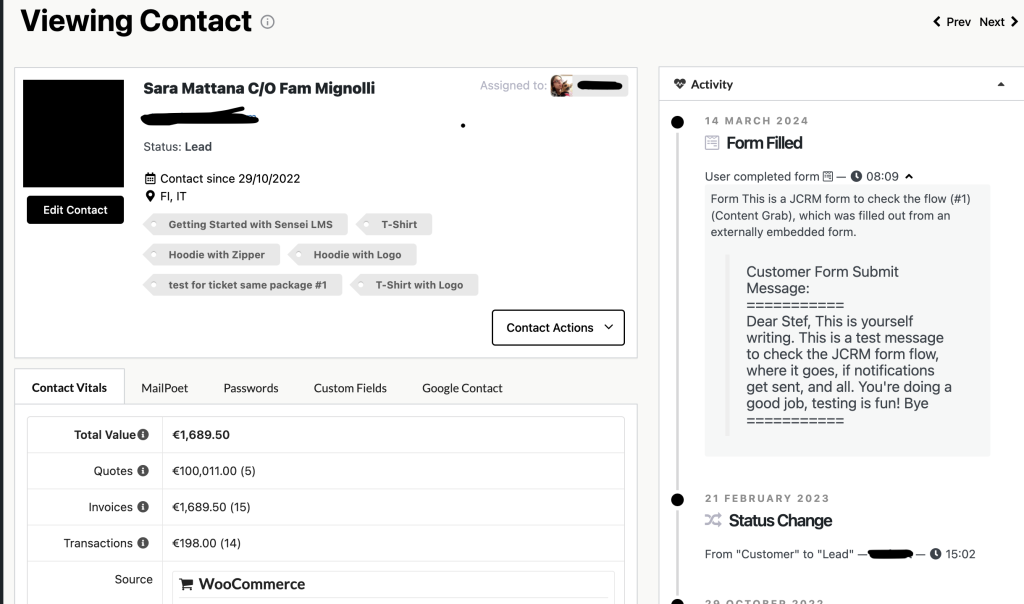Open the Custom Fields tab
The image size is (1024, 604).
(x=349, y=387)
